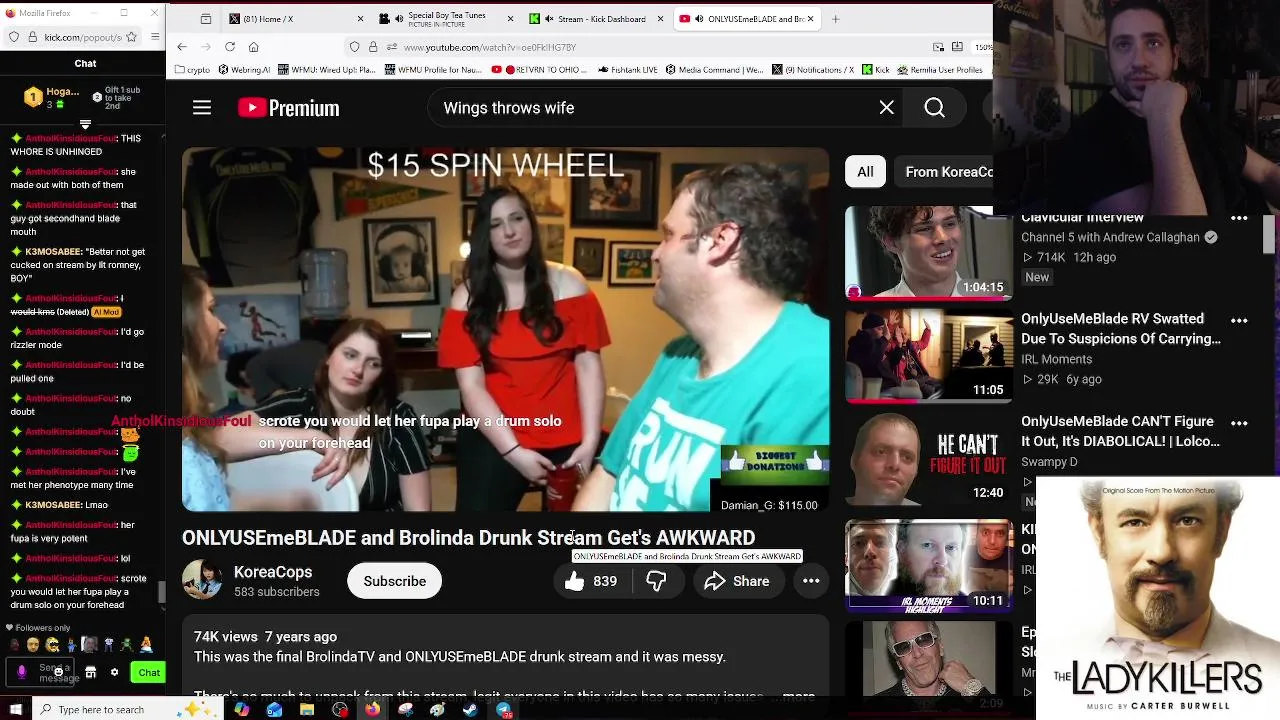
Task: Go to browser home page
Action: [253, 47]
